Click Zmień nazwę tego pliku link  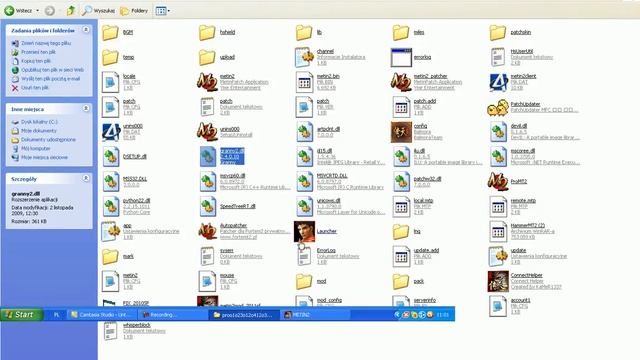tap(46, 43)
